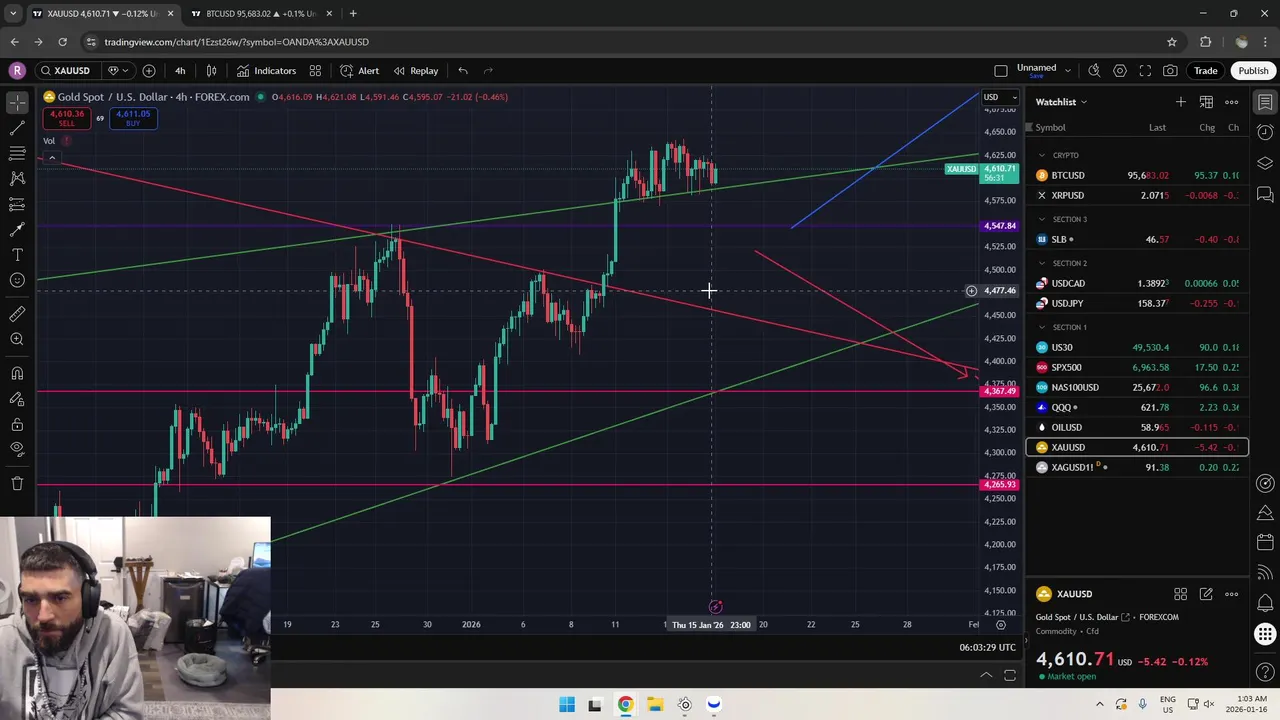Collapse the CRYPTO watchlist section

1042,155
